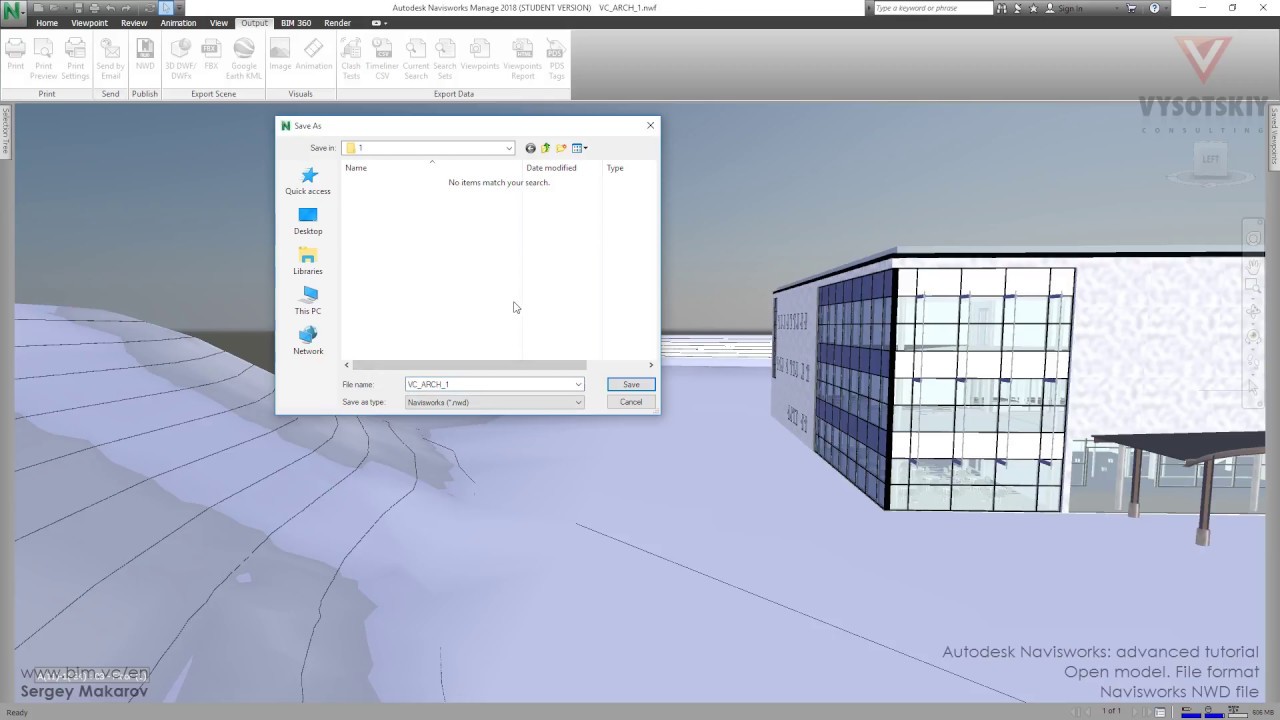This screenshot has height=720, width=1280.
Task: Click the Cancel button
Action: click(631, 402)
